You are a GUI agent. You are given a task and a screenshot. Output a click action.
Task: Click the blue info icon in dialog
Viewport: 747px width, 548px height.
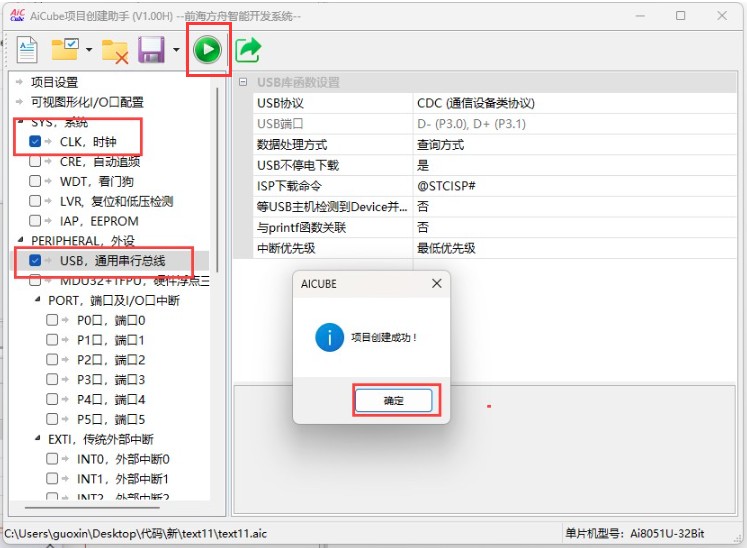tap(329, 337)
